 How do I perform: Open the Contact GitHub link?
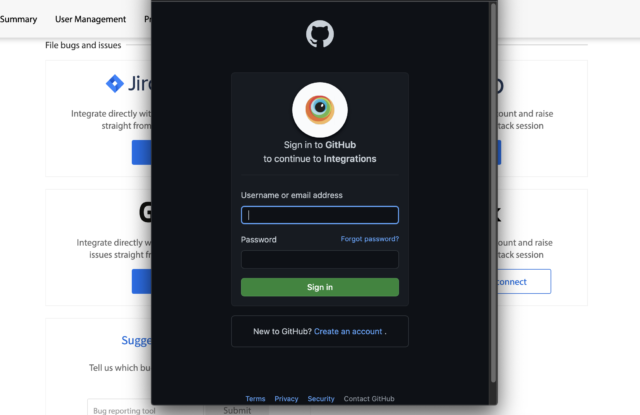[x=369, y=399]
